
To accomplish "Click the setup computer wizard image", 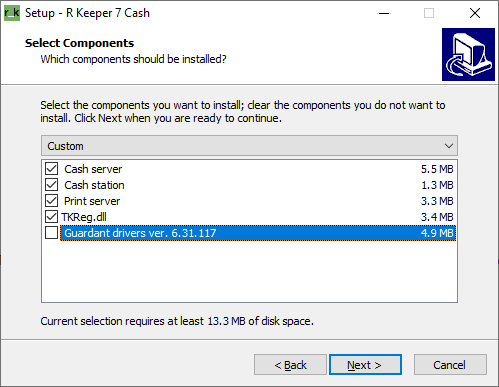I will coord(468,54).
